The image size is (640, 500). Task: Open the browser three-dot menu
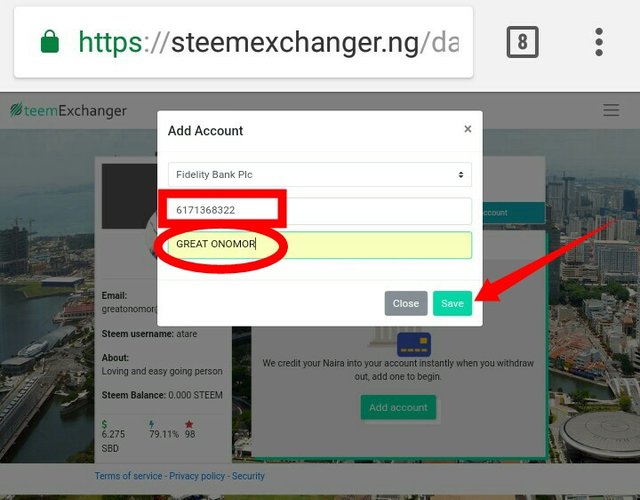point(599,42)
